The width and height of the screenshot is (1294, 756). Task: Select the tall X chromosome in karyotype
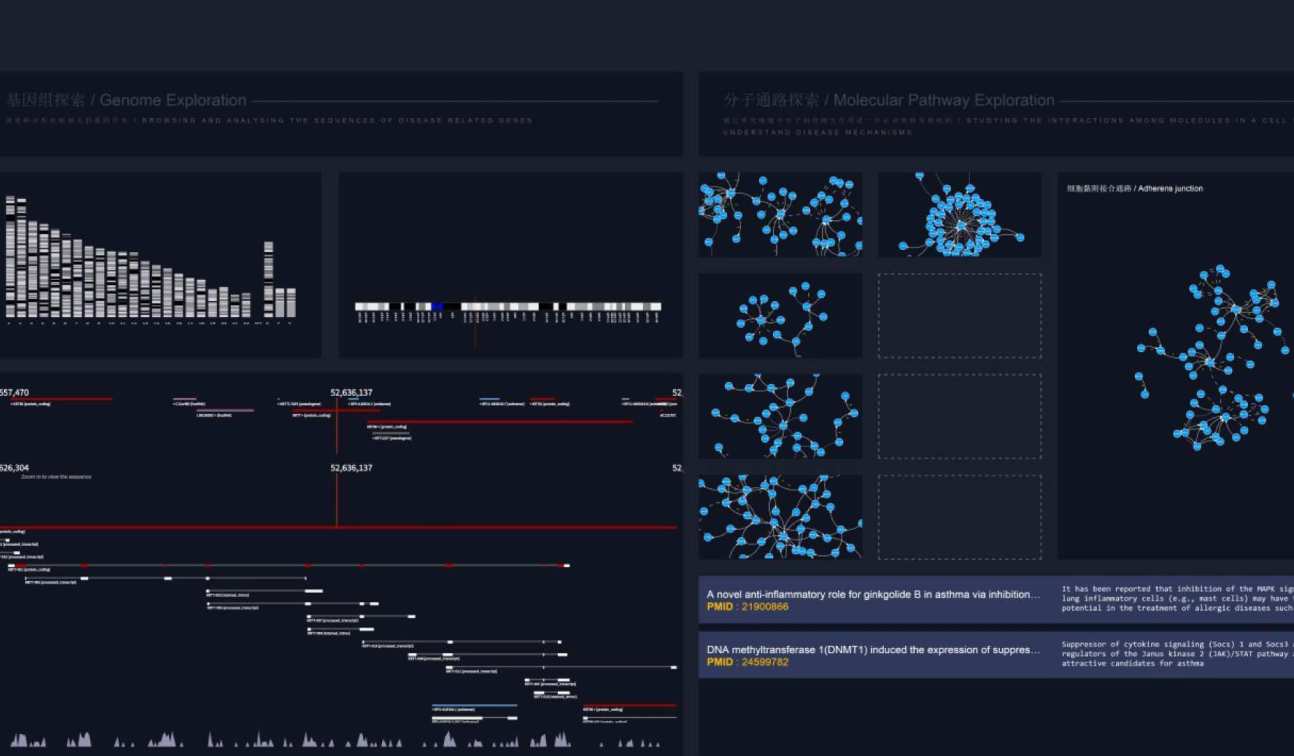pos(268,278)
